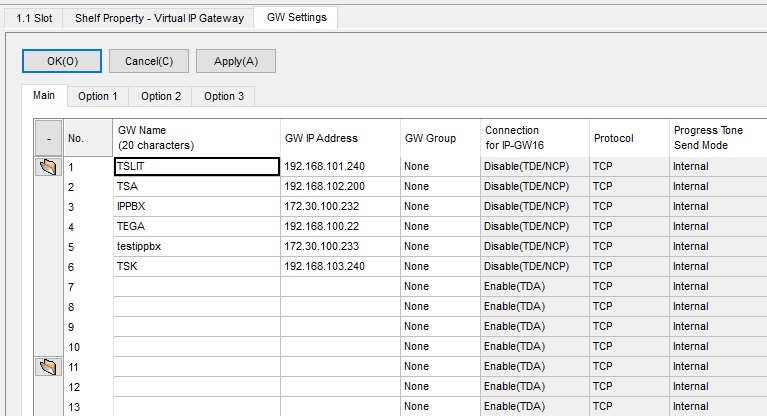Click the TSK name cell
Screen dimensions: 767x416
tap(197, 267)
